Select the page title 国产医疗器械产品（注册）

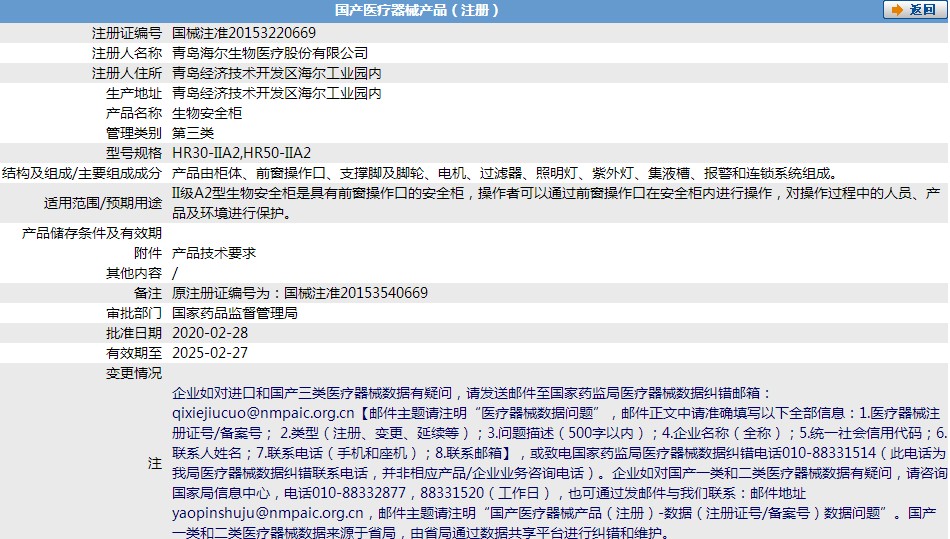[x=417, y=10]
